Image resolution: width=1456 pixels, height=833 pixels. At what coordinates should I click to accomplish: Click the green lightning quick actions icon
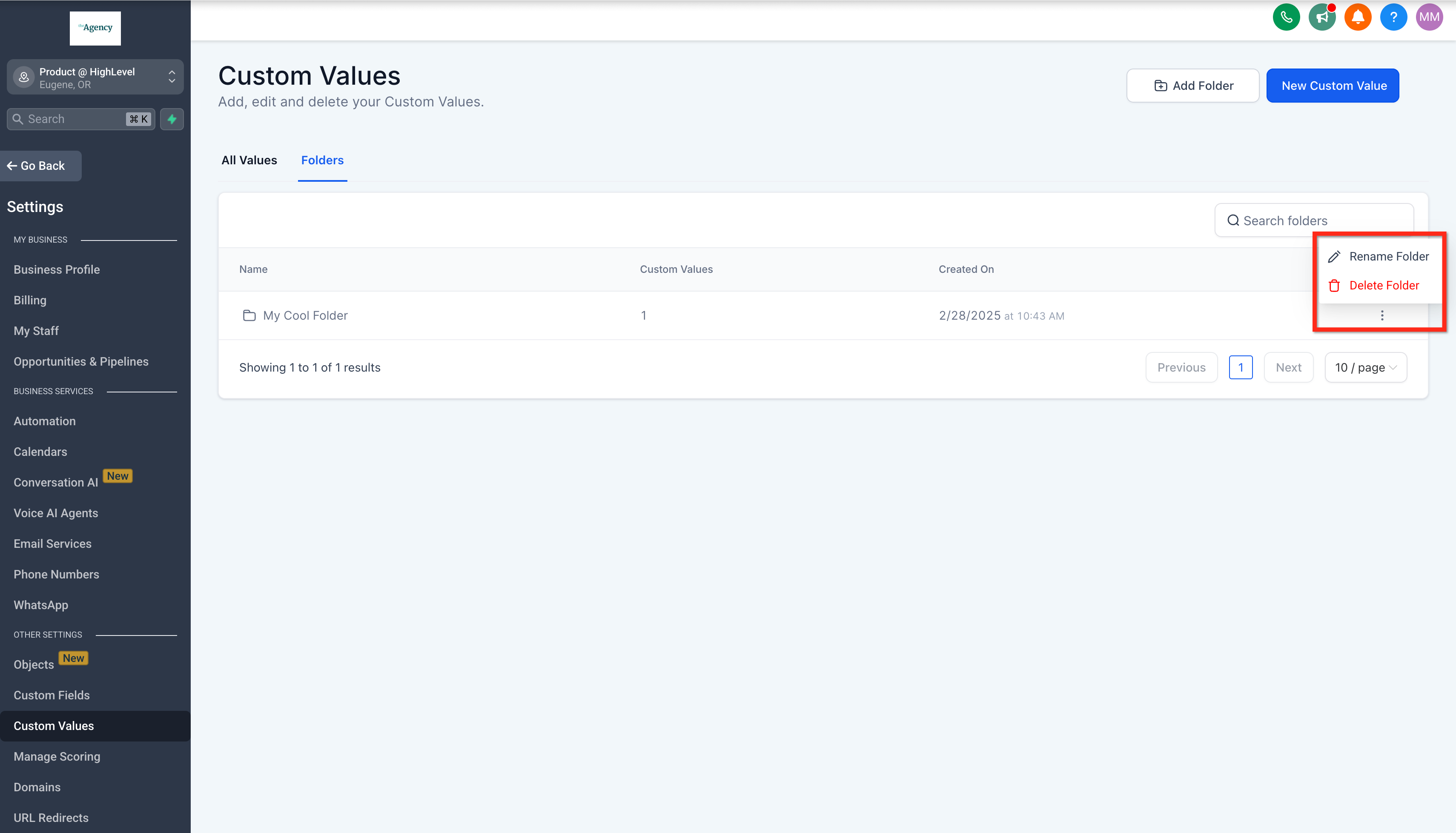pos(172,119)
